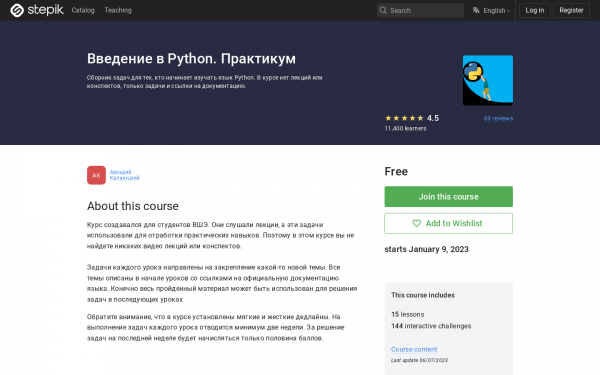Open the Teaching menu

[x=118, y=10]
